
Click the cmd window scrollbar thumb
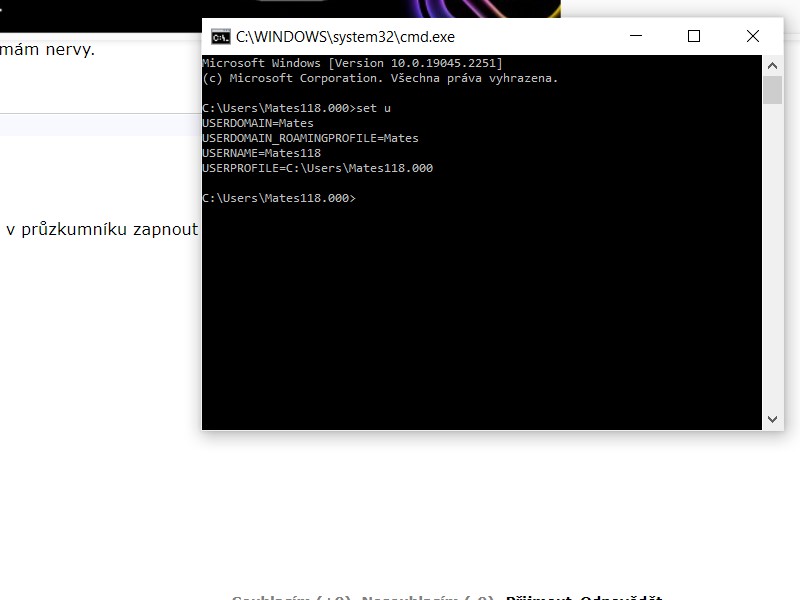(x=772, y=90)
